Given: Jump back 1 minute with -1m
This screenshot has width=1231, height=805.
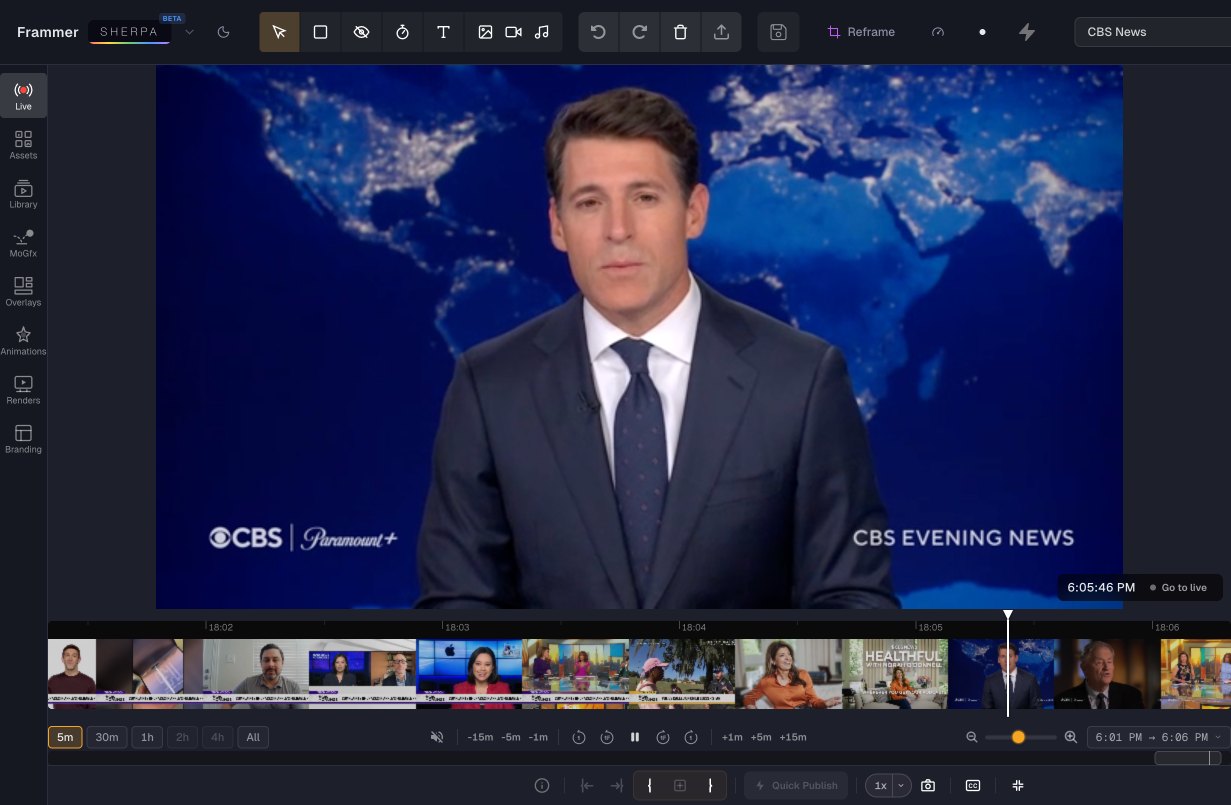Looking at the screenshot, I should 538,737.
